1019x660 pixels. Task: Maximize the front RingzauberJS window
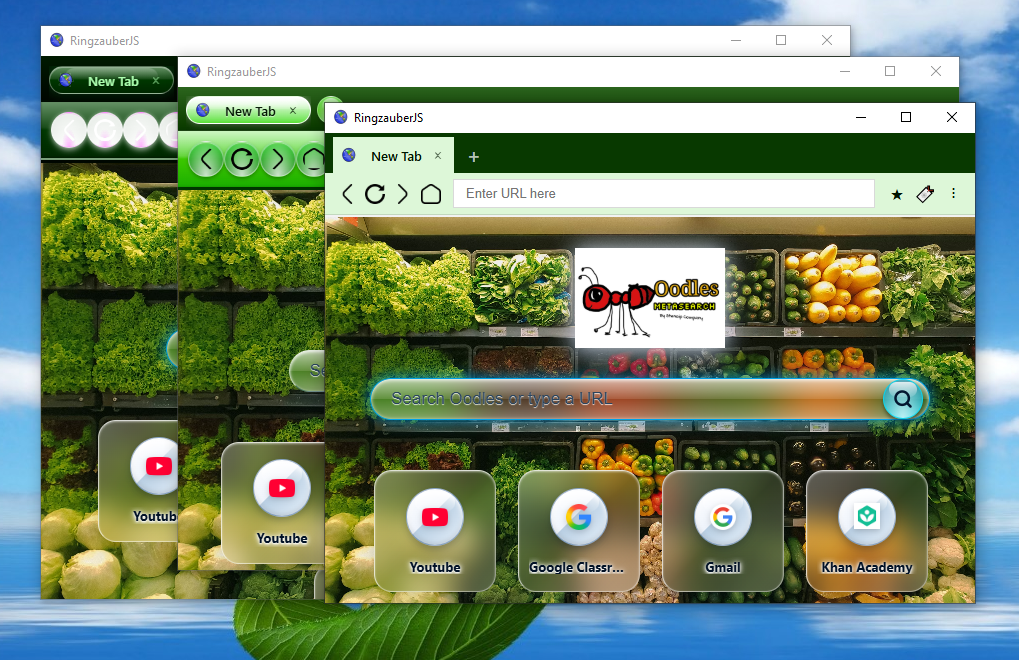tap(906, 118)
